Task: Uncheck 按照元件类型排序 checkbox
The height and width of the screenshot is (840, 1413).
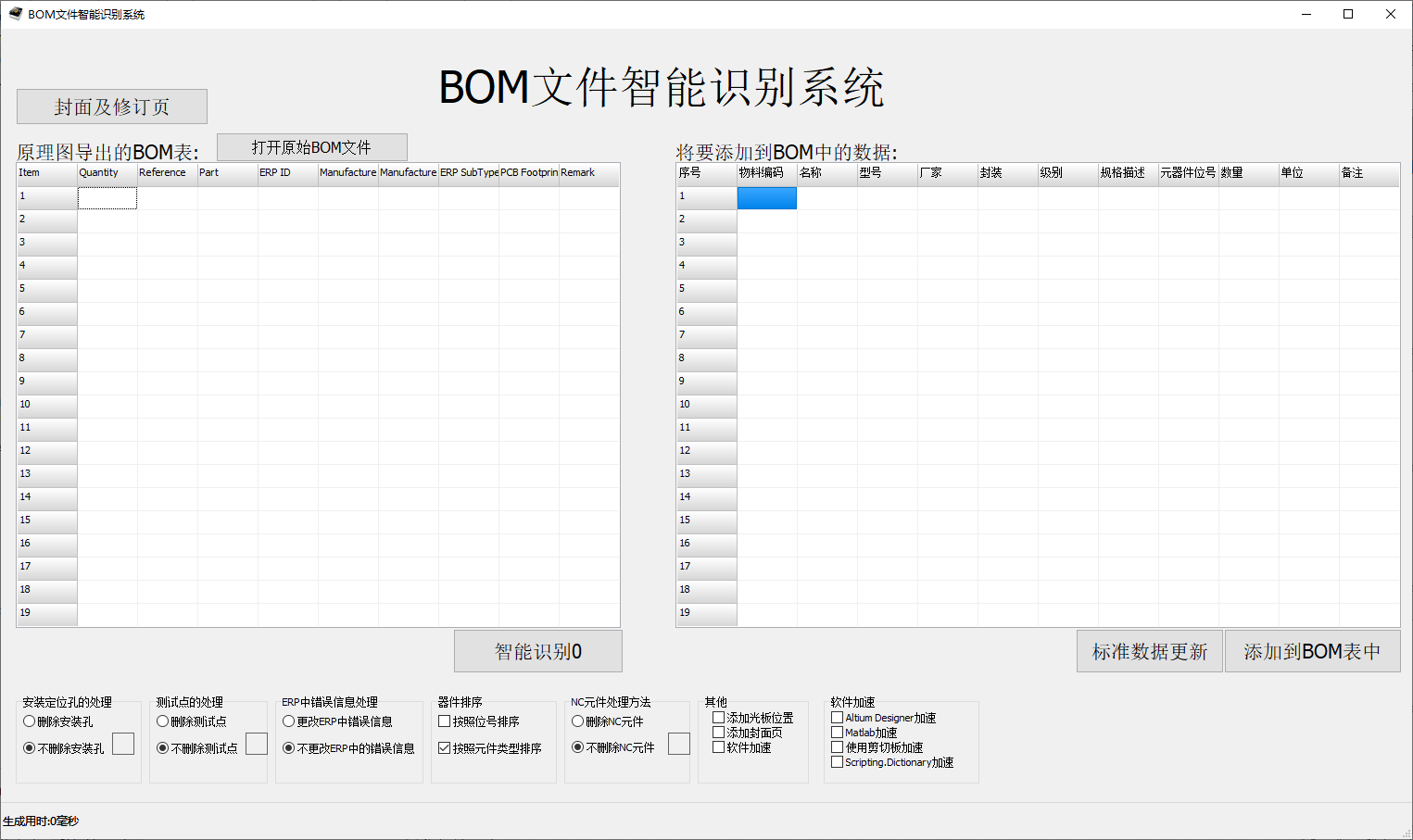Action: pos(443,747)
